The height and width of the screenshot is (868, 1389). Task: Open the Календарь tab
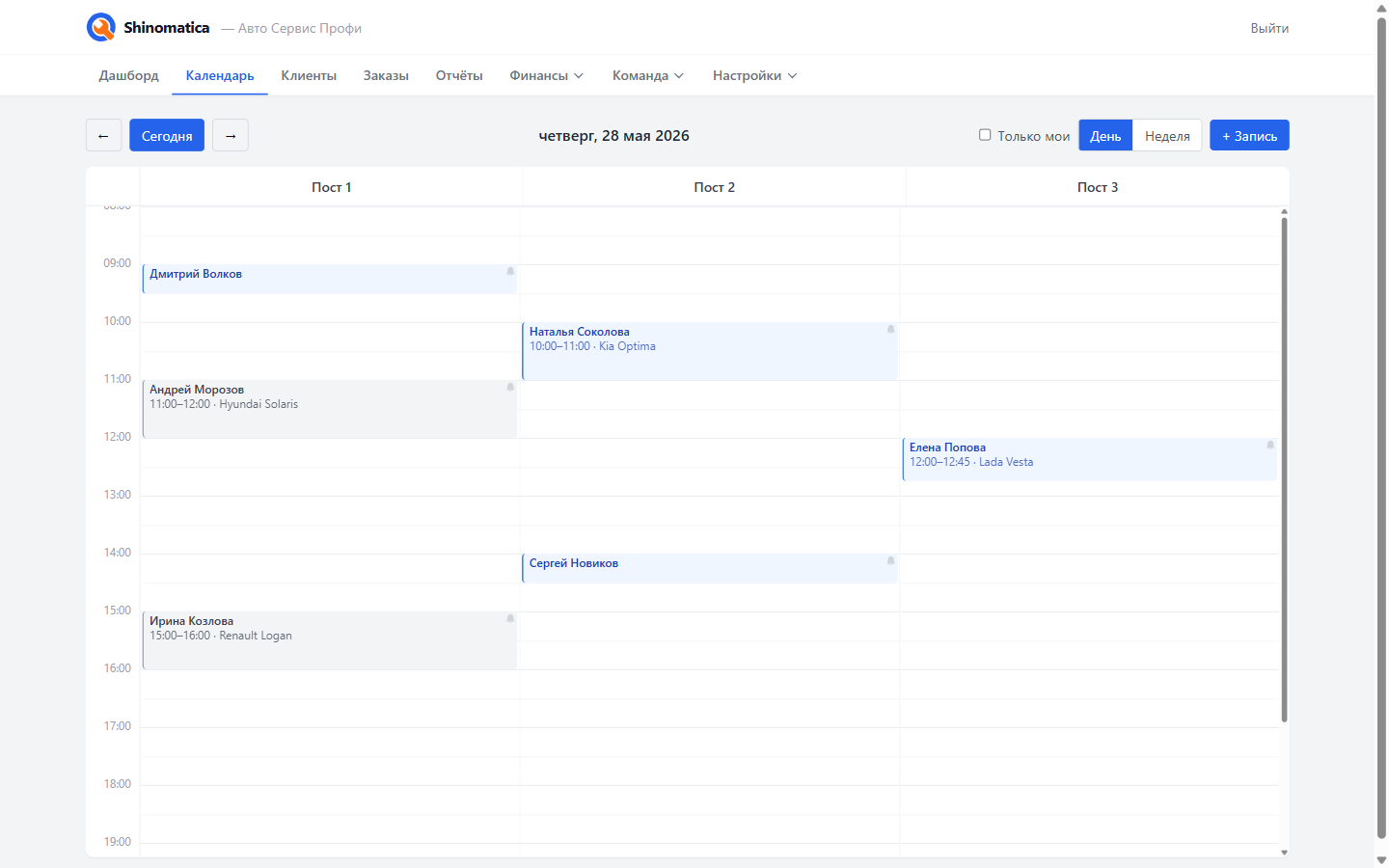pos(220,75)
